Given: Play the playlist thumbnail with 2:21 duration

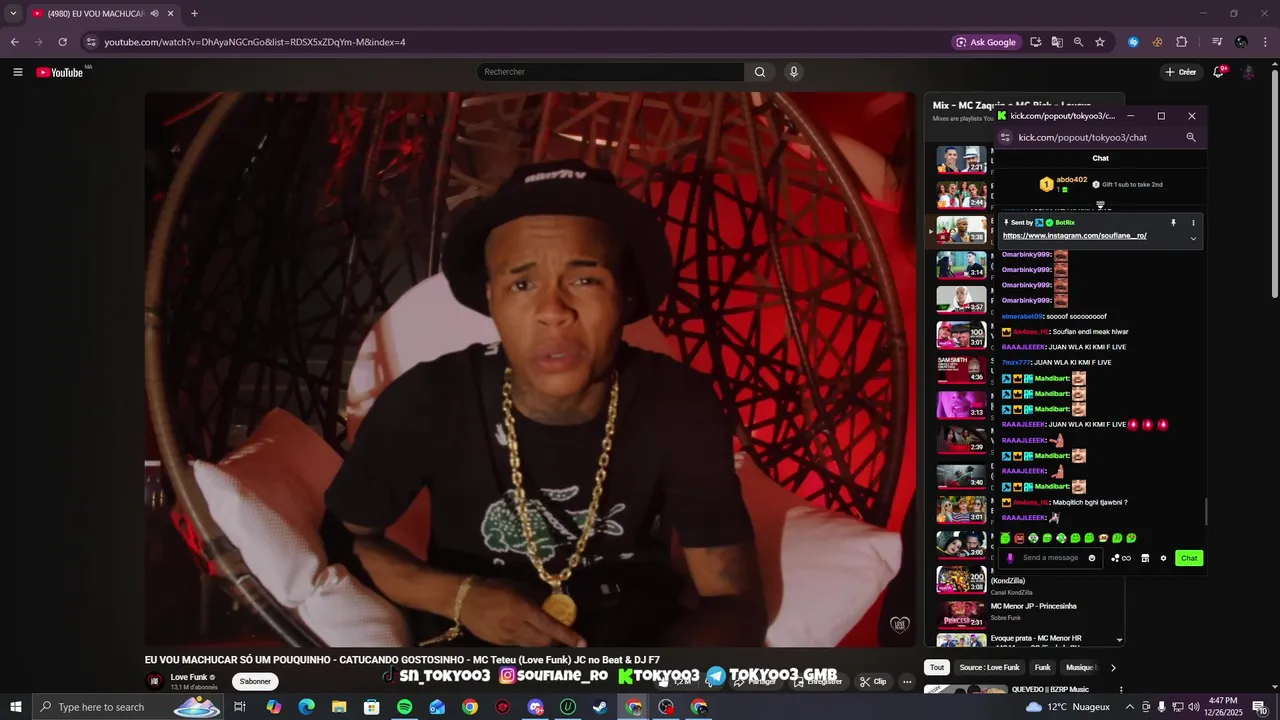Looking at the screenshot, I should click(x=961, y=160).
